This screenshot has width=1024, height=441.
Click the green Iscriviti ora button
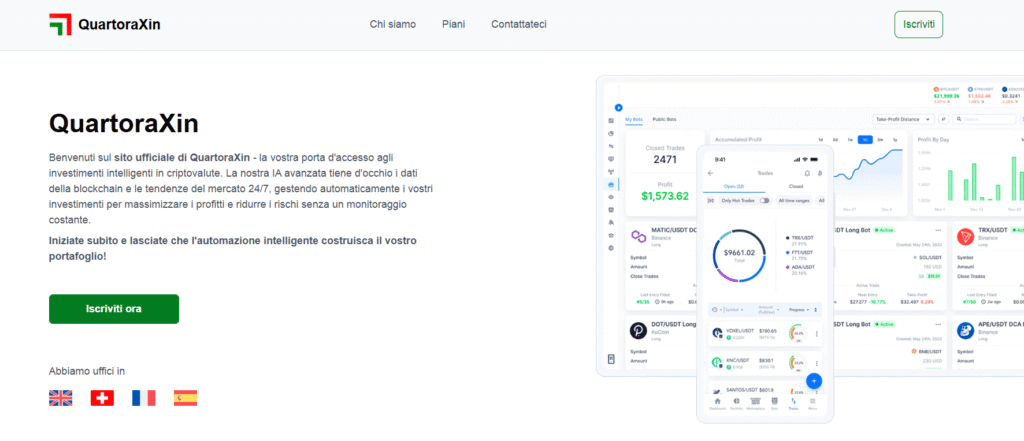click(x=114, y=309)
